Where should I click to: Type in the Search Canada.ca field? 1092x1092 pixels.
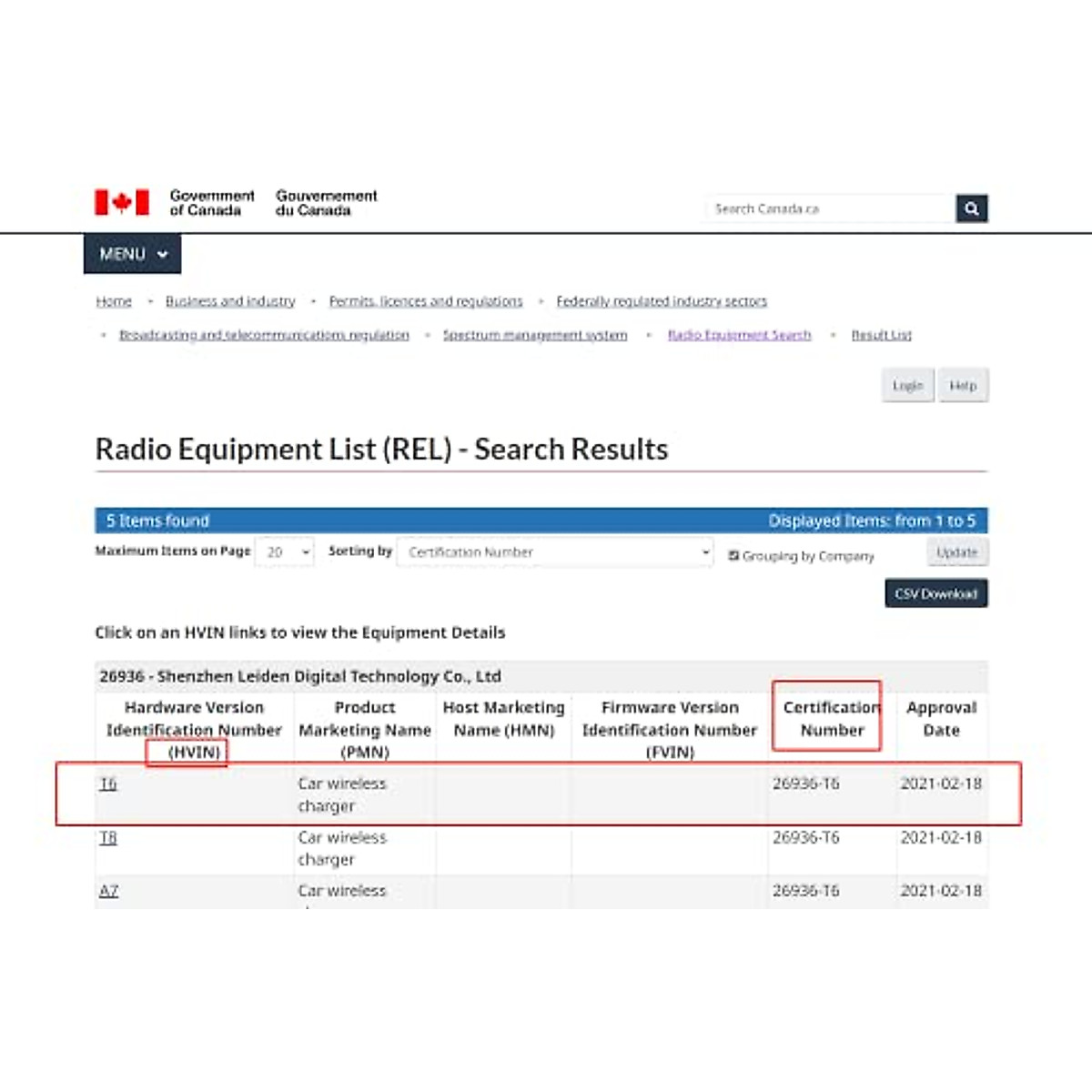(828, 208)
